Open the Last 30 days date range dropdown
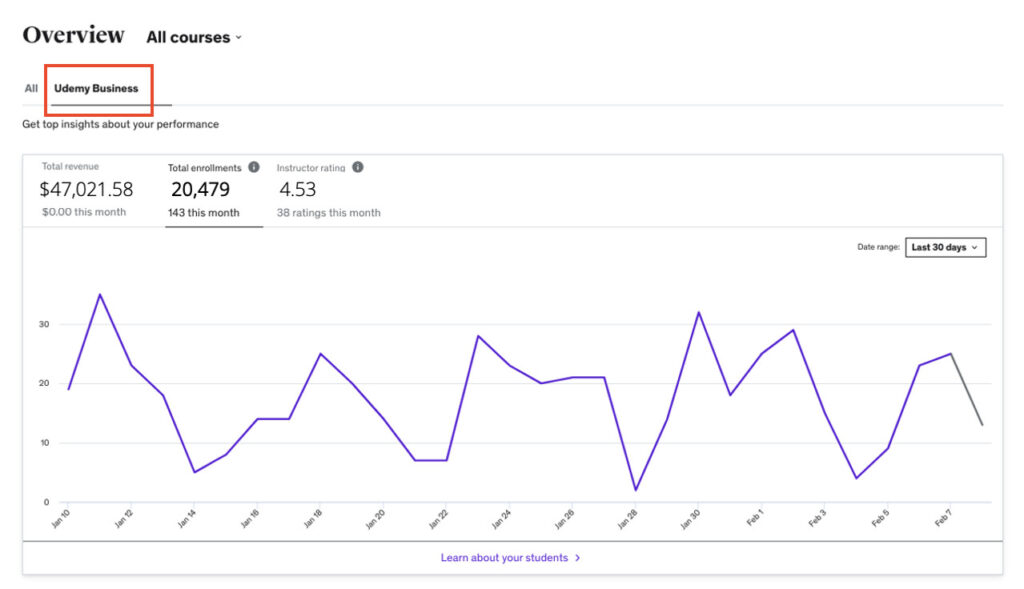Image resolution: width=1024 pixels, height=589 pixels. 945,247
